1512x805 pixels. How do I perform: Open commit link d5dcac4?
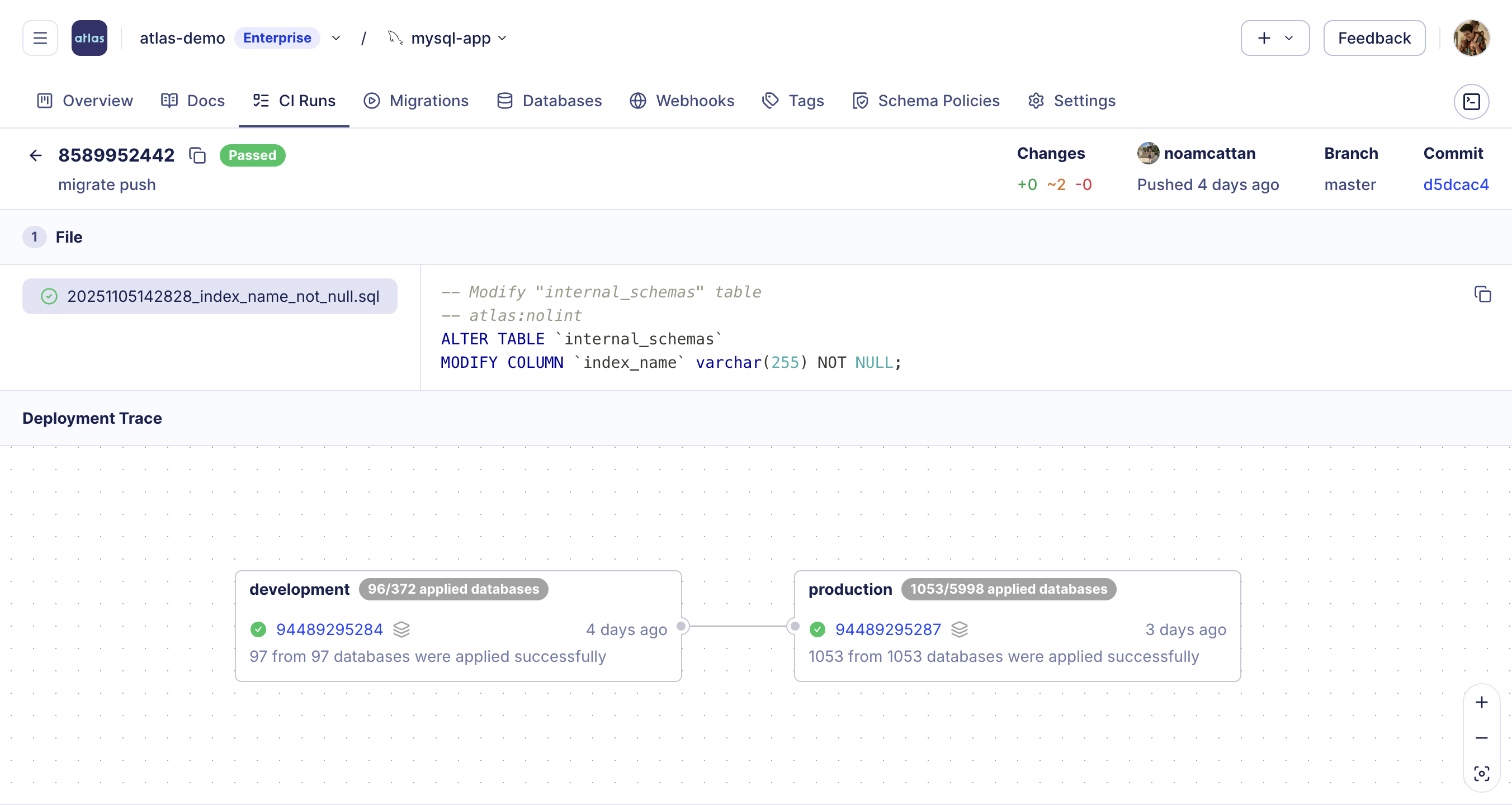pos(1455,185)
